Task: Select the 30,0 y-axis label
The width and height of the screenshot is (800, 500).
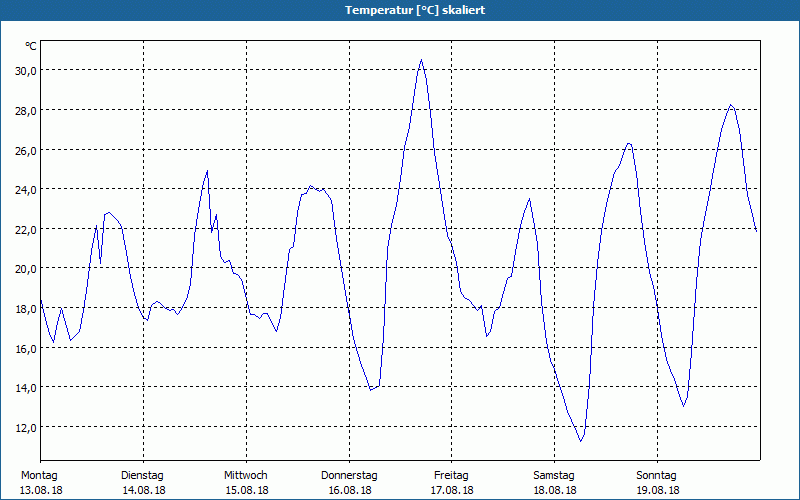Action: (24, 70)
